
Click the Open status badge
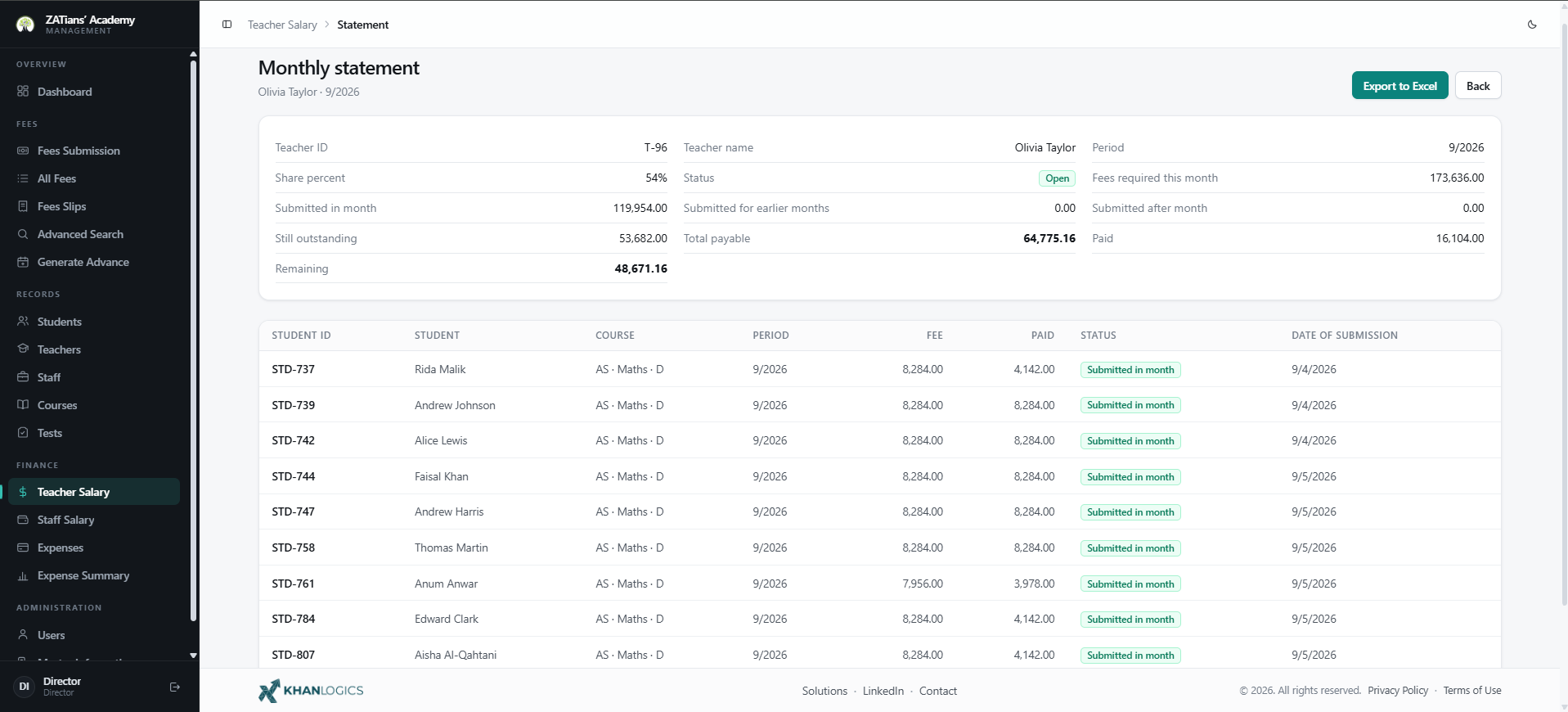(x=1057, y=178)
